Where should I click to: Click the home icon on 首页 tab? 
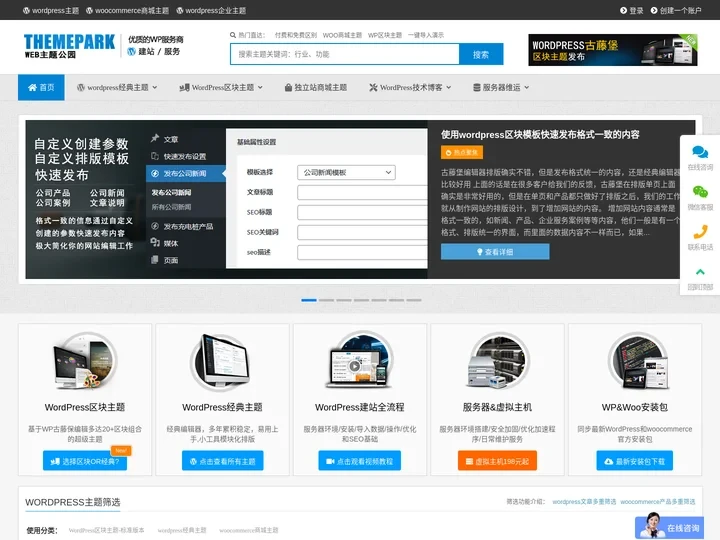click(32, 87)
